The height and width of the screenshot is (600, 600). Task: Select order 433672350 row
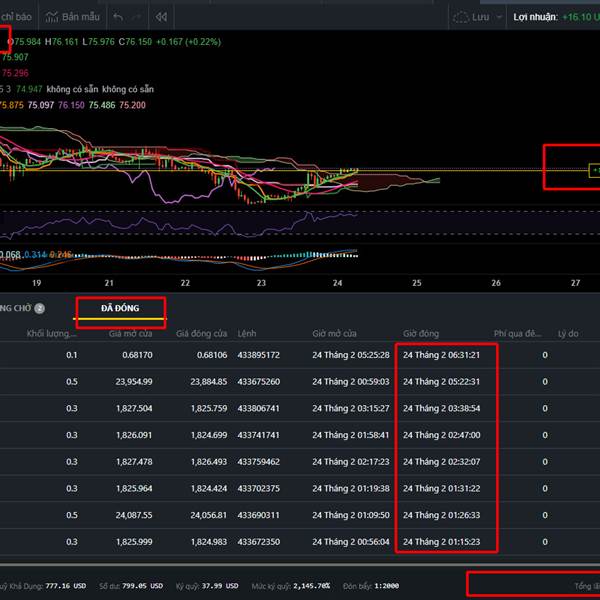tap(300, 542)
